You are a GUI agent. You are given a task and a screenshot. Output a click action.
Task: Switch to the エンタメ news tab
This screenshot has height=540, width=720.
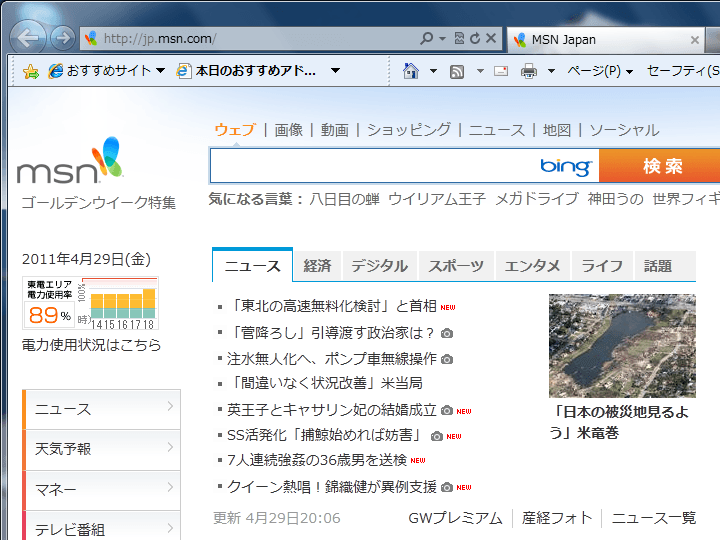click(x=532, y=266)
